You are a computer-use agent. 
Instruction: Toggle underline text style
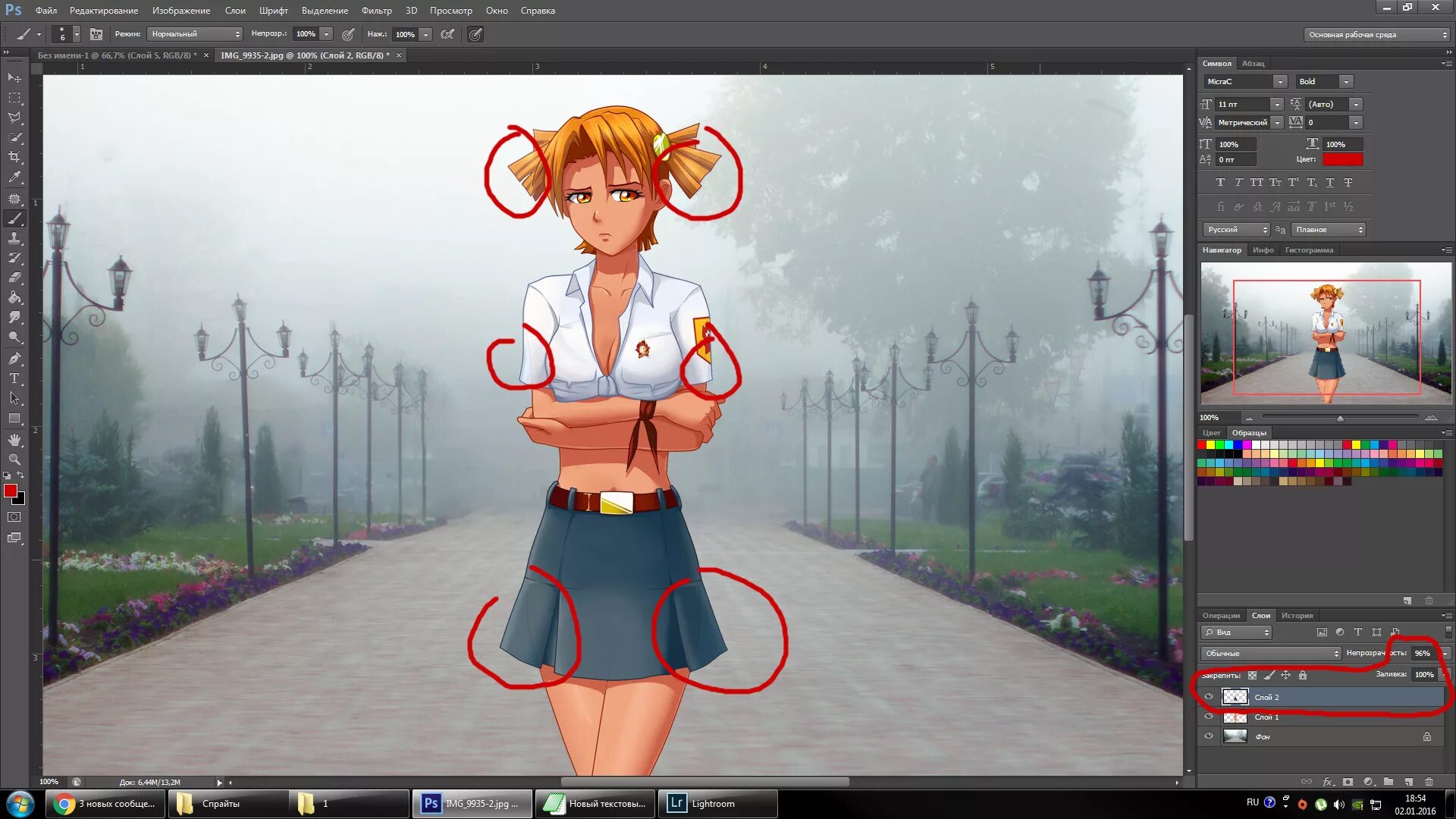click(x=1330, y=182)
